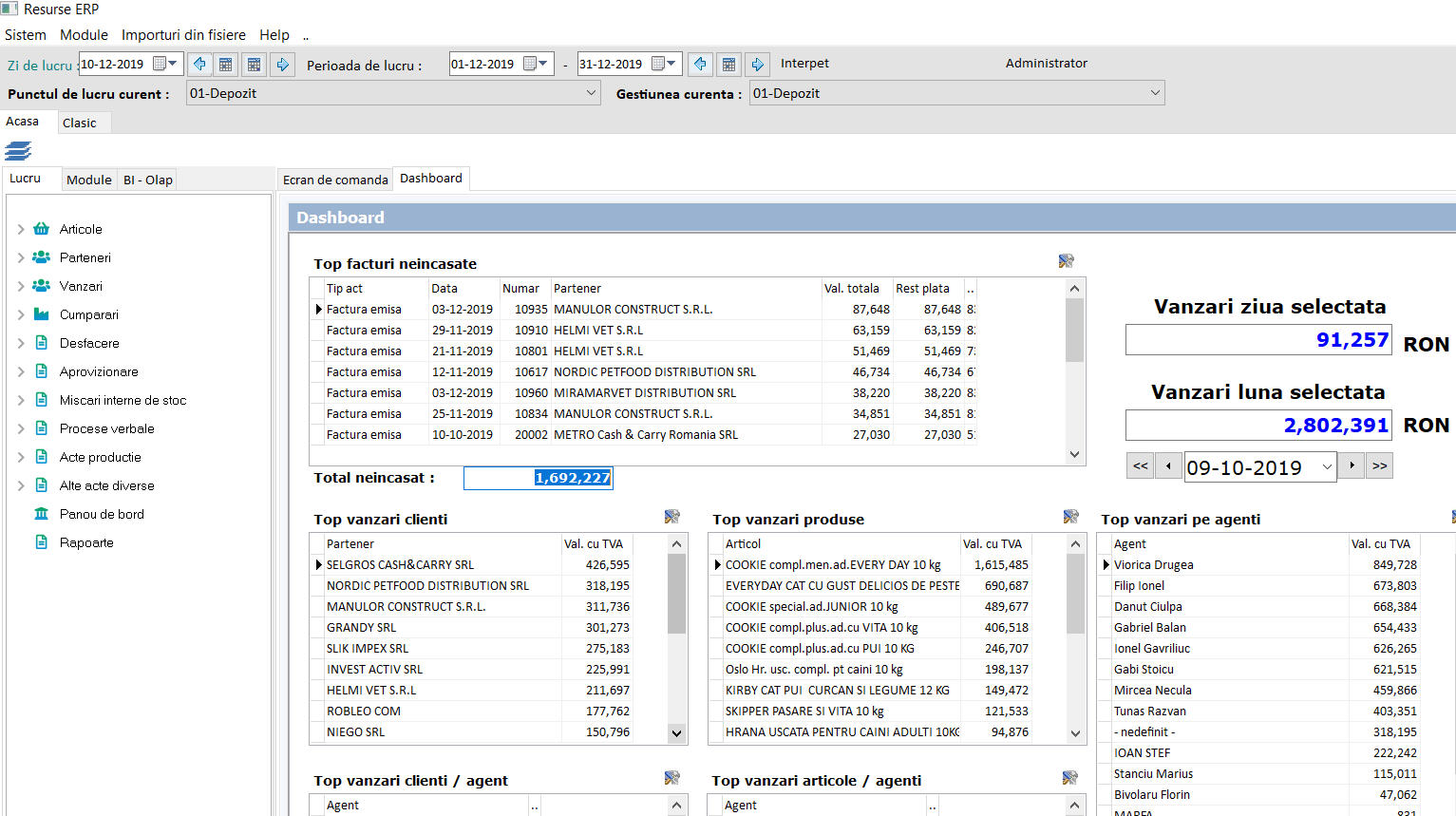Open settings icon for Top facturi neincasate
This screenshot has width=1456, height=816.
click(x=1066, y=261)
